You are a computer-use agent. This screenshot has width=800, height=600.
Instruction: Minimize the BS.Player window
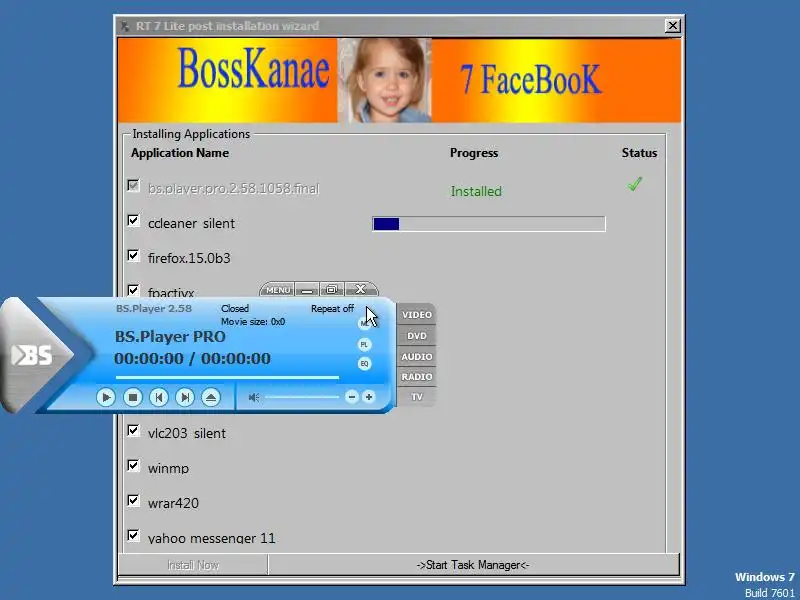307,290
